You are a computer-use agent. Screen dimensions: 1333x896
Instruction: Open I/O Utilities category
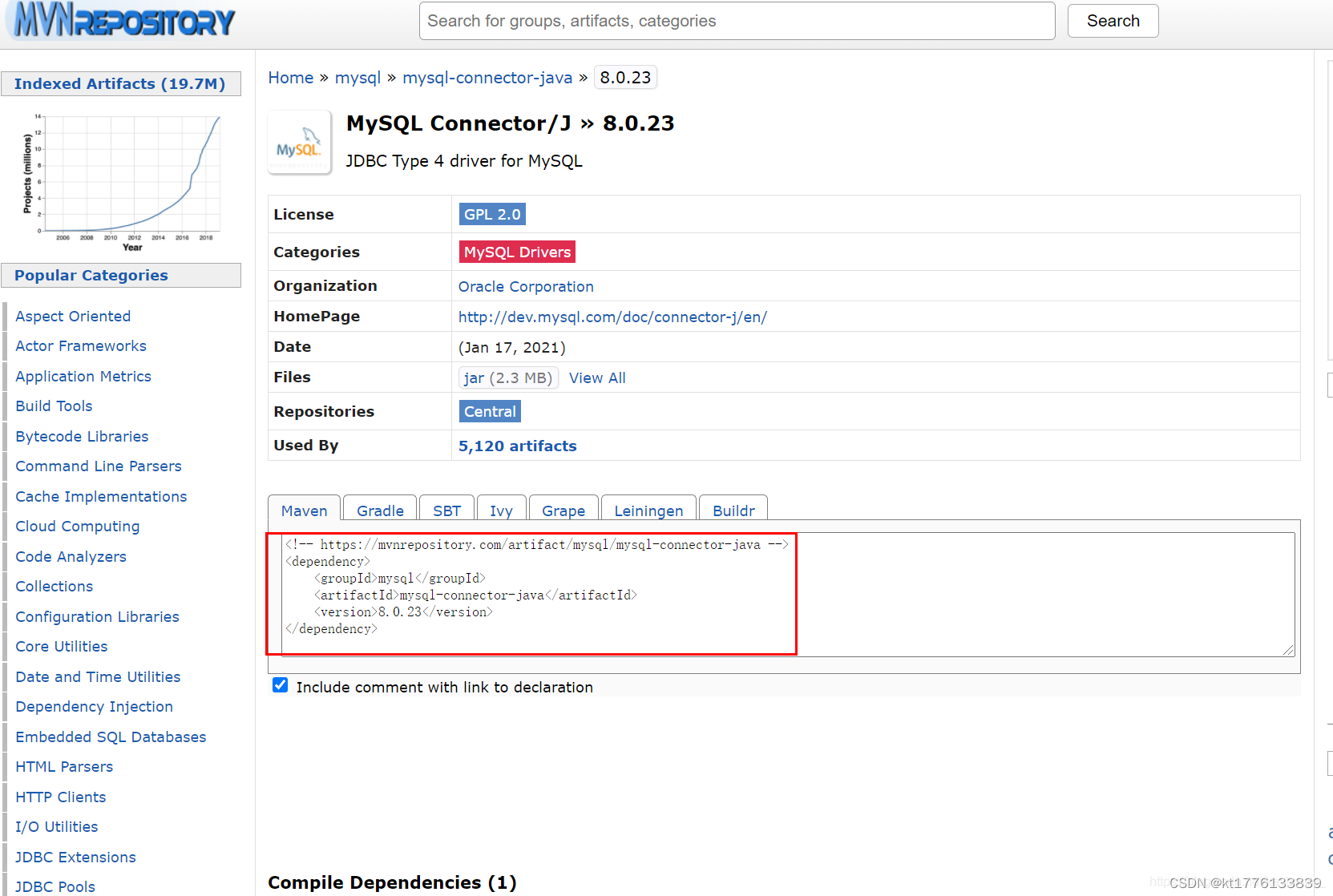pyautogui.click(x=57, y=826)
